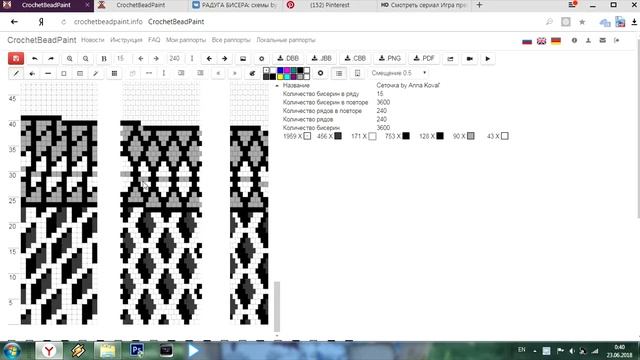Toggle the grid select tool
The height and width of the screenshot is (360, 640).
(114, 73)
